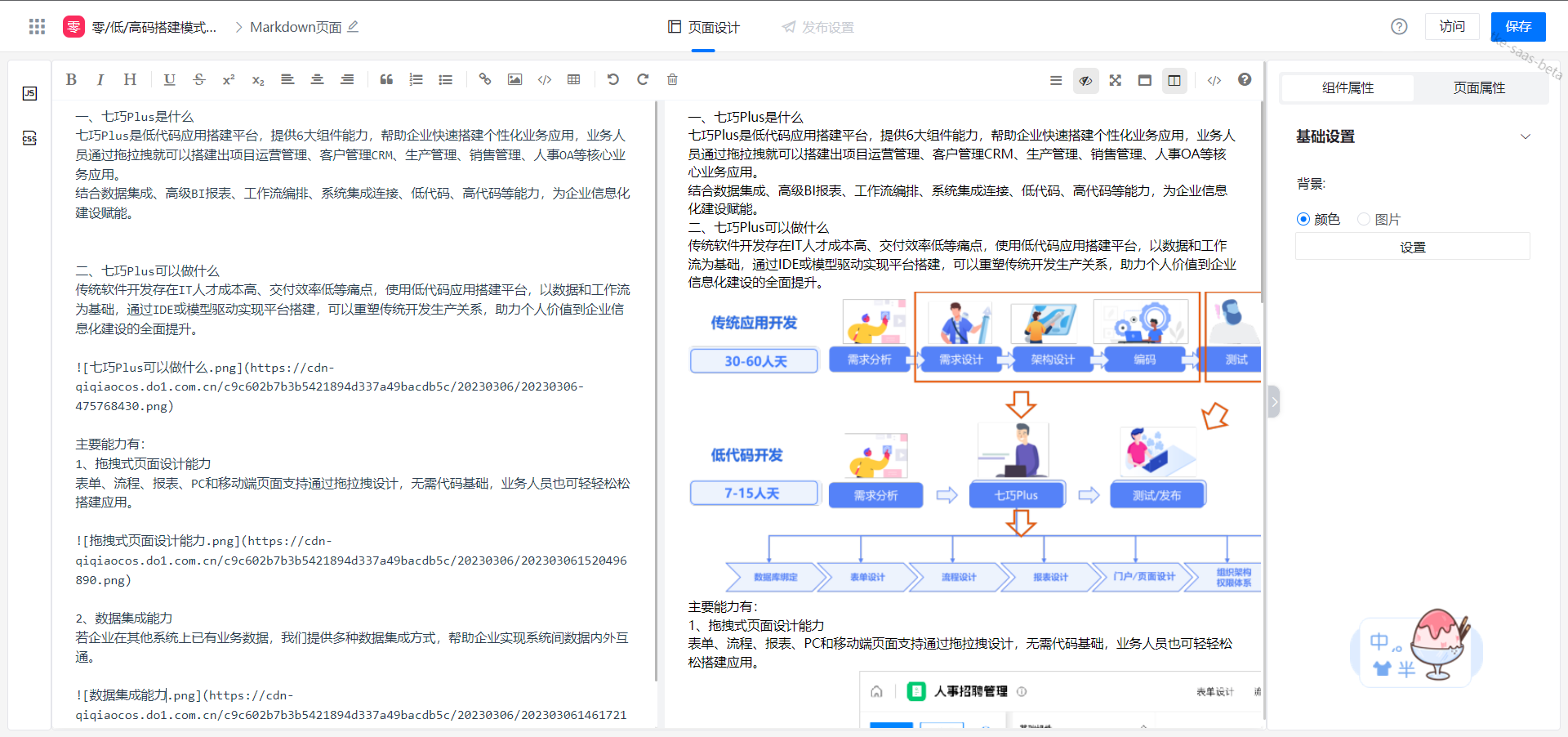1568x737 pixels.
Task: Insert a table
Action: pyautogui.click(x=574, y=79)
